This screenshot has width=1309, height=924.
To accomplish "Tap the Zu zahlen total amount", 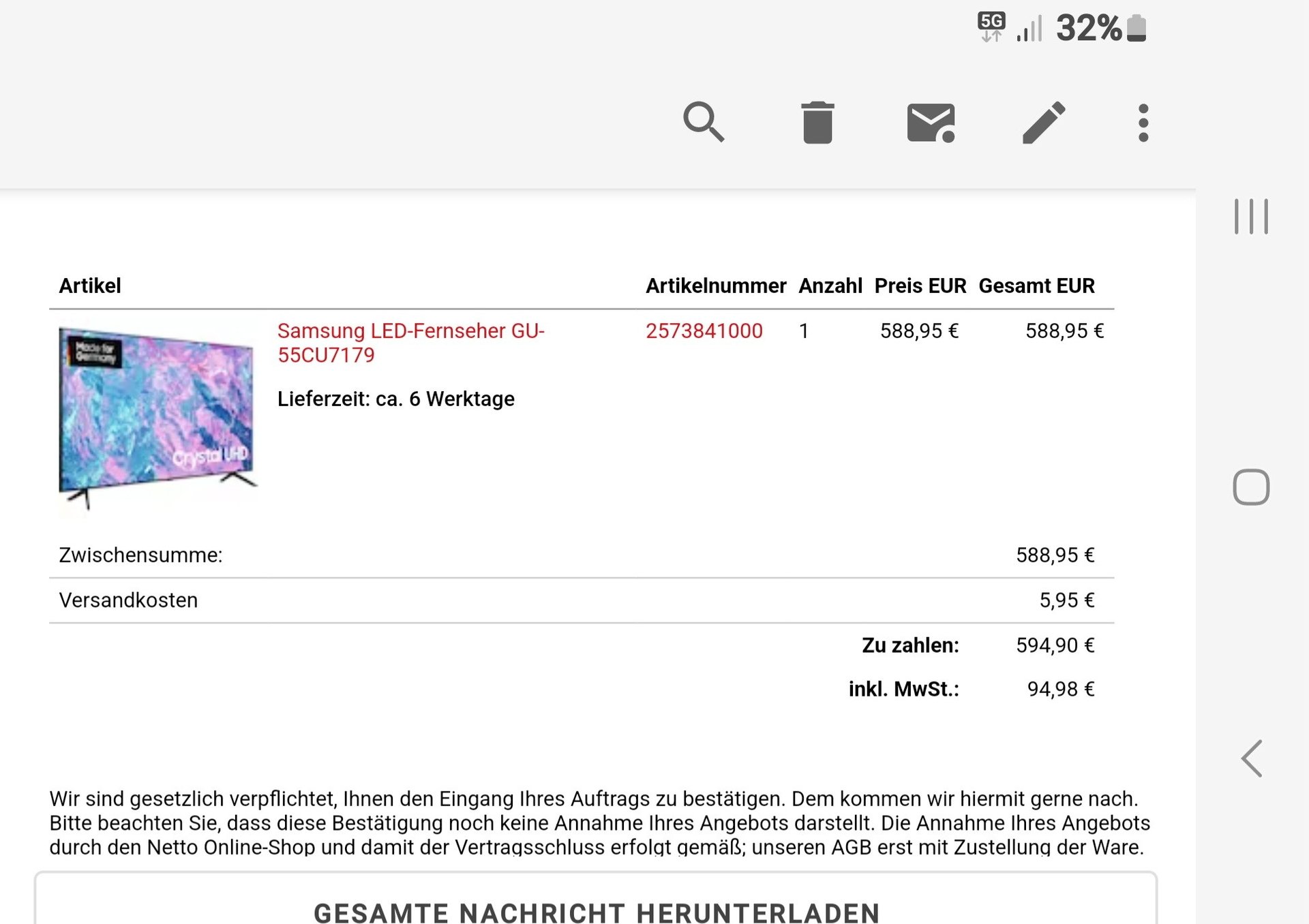I will (x=1055, y=645).
